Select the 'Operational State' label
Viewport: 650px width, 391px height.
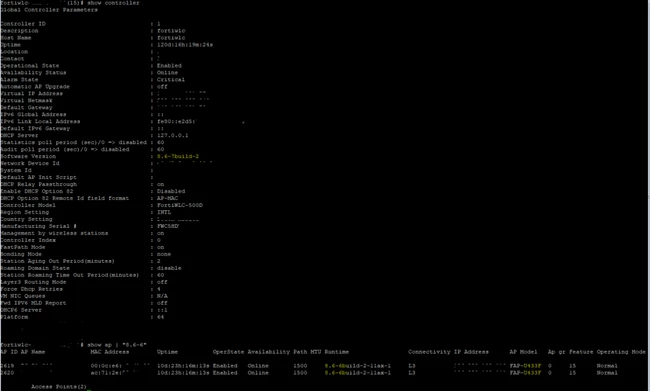click(x=29, y=66)
